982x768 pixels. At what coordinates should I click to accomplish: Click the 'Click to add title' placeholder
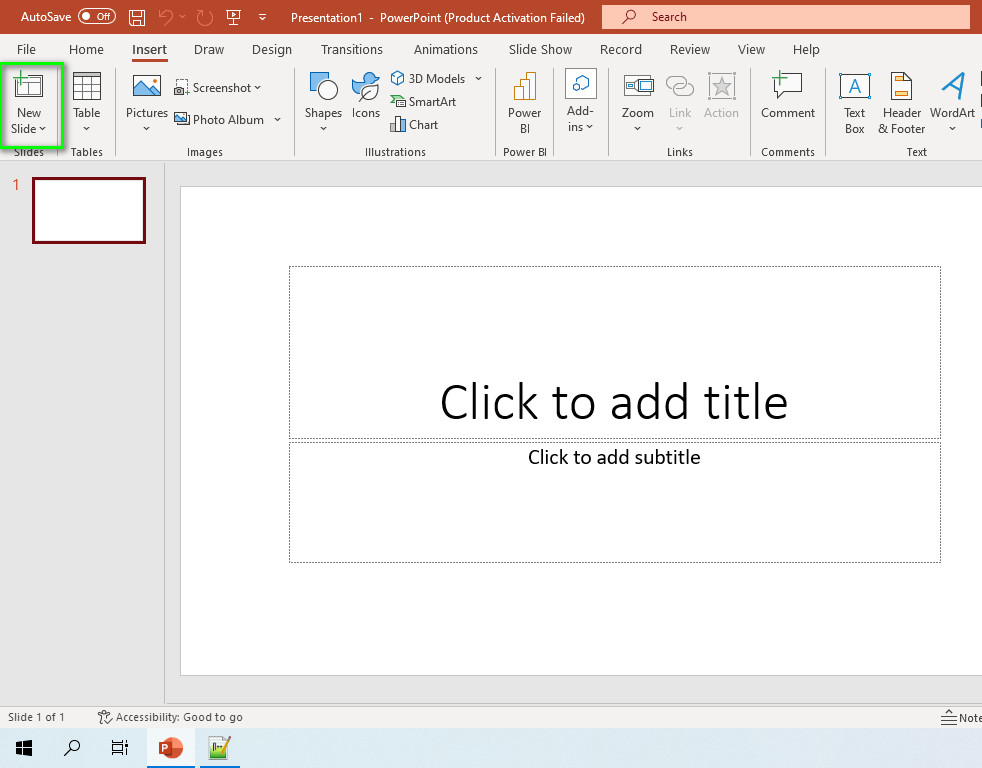pos(614,353)
